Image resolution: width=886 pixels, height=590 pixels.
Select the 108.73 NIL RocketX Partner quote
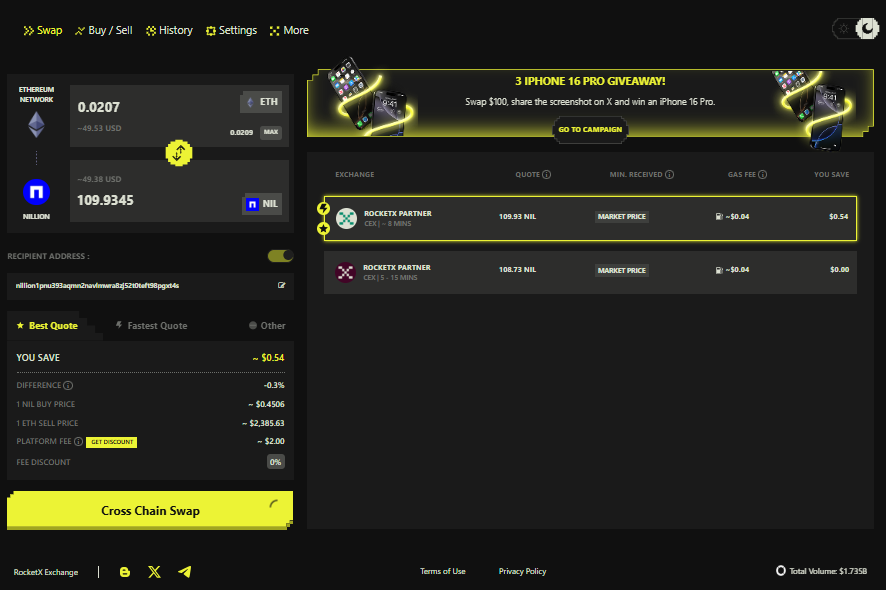click(x=590, y=272)
